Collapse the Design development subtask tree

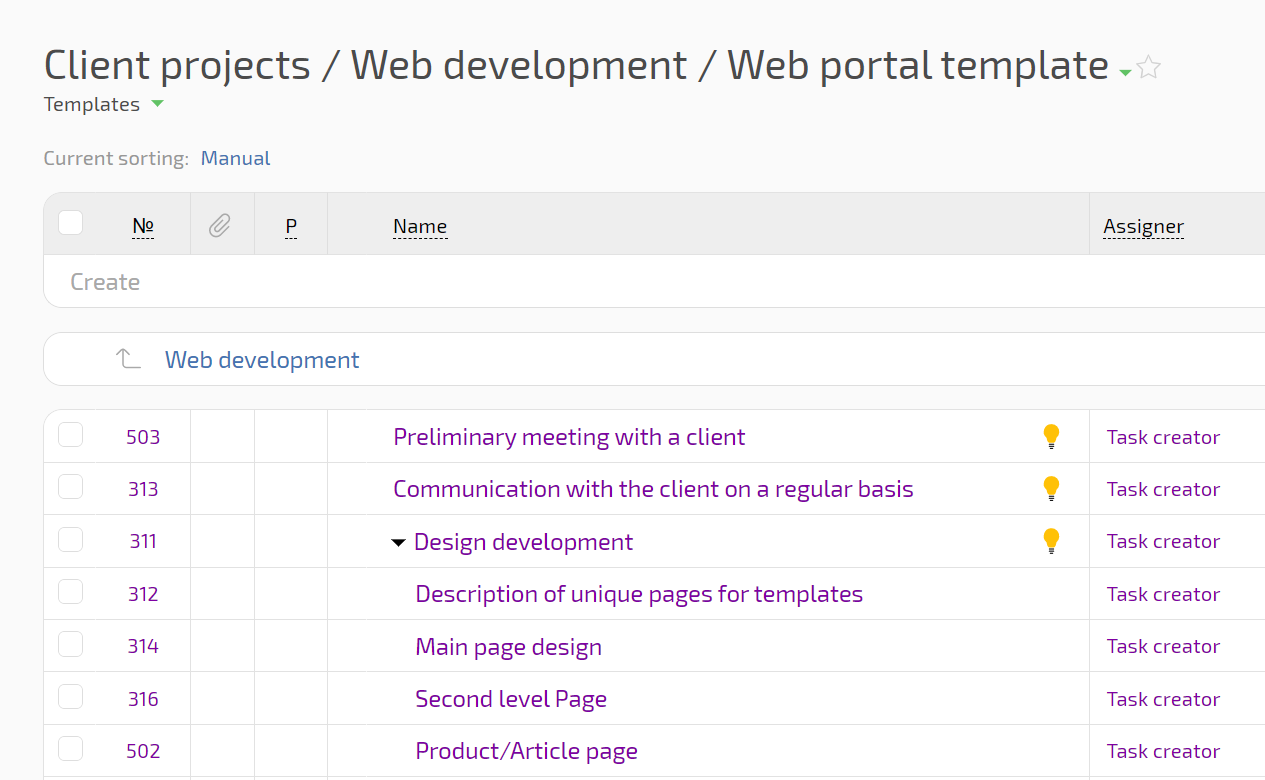[x=398, y=542]
